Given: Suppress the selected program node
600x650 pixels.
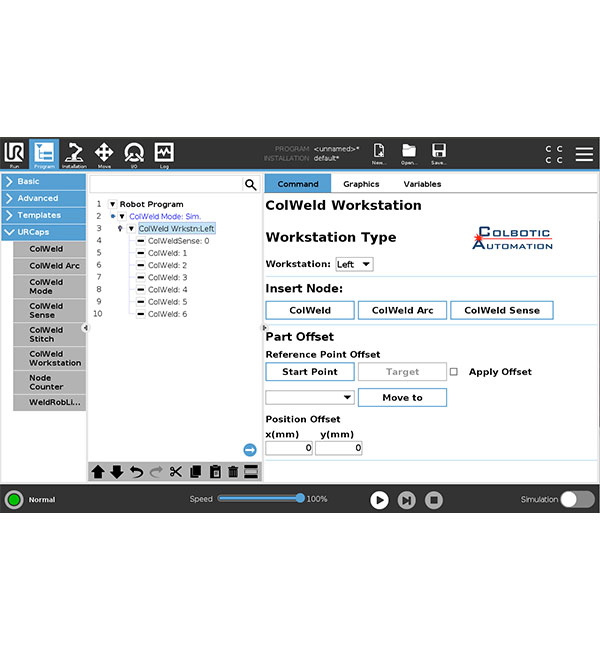Looking at the screenshot, I should pyautogui.click(x=251, y=472).
